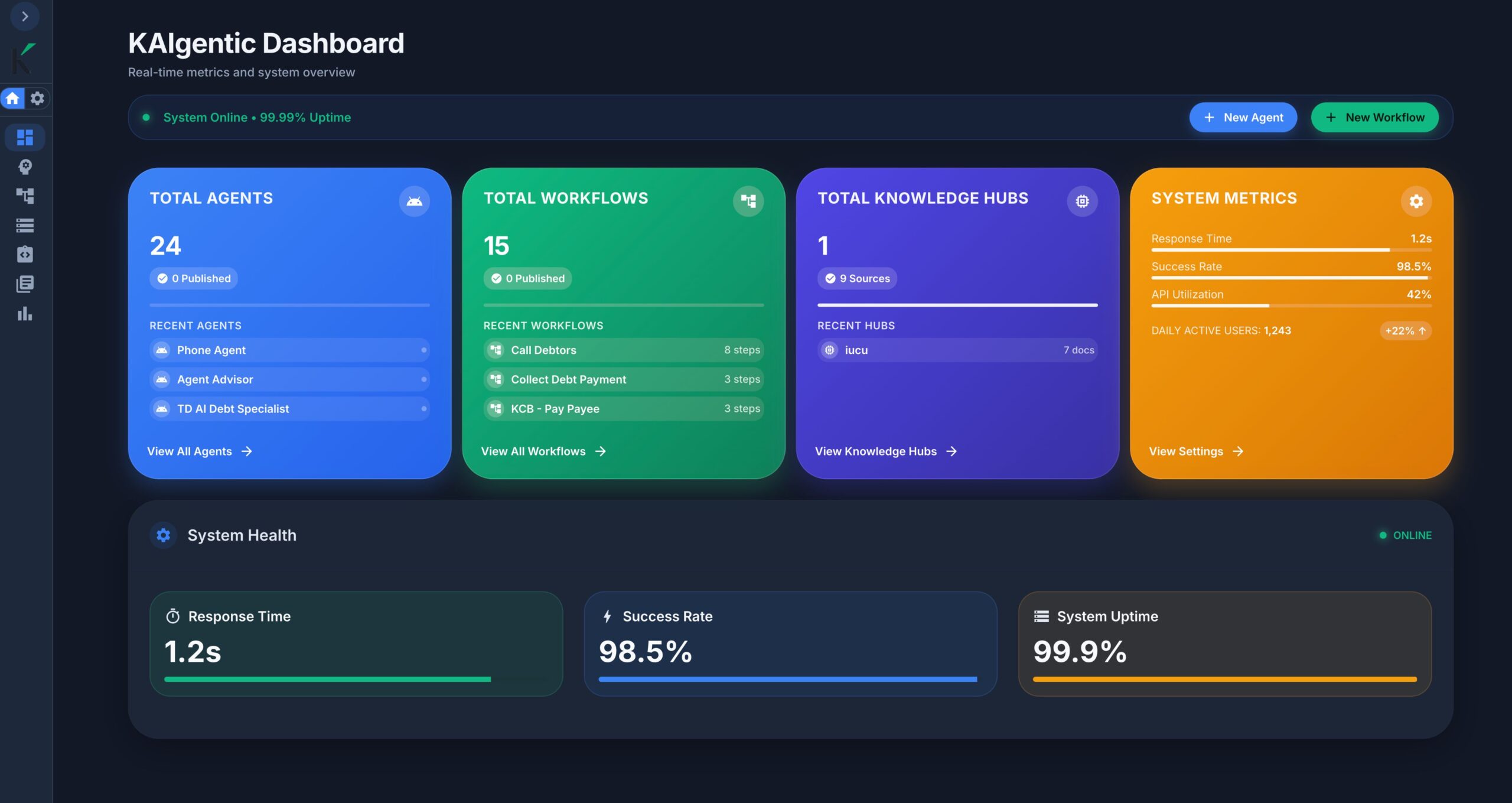Follow the View All Agents link
The height and width of the screenshot is (803, 1512).
[200, 451]
